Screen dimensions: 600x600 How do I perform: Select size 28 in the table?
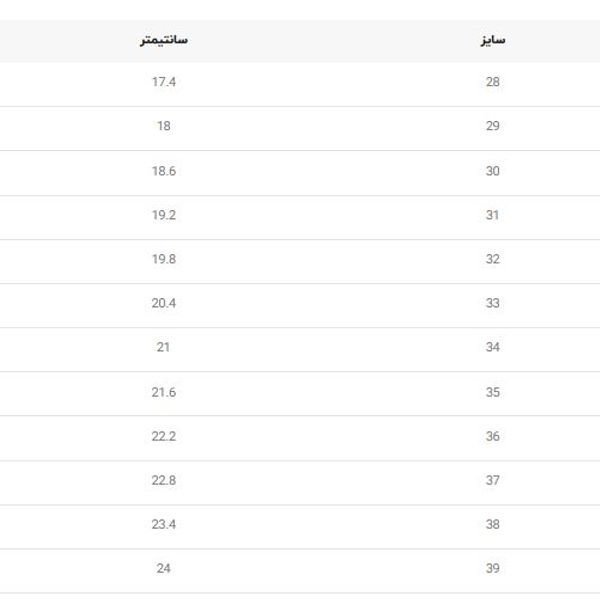click(492, 82)
